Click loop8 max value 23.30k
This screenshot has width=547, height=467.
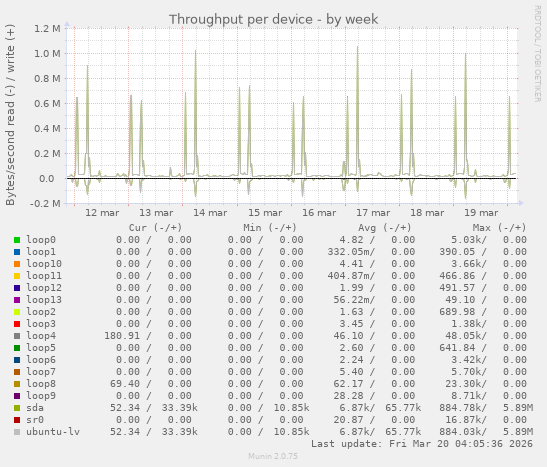[x=464, y=384]
